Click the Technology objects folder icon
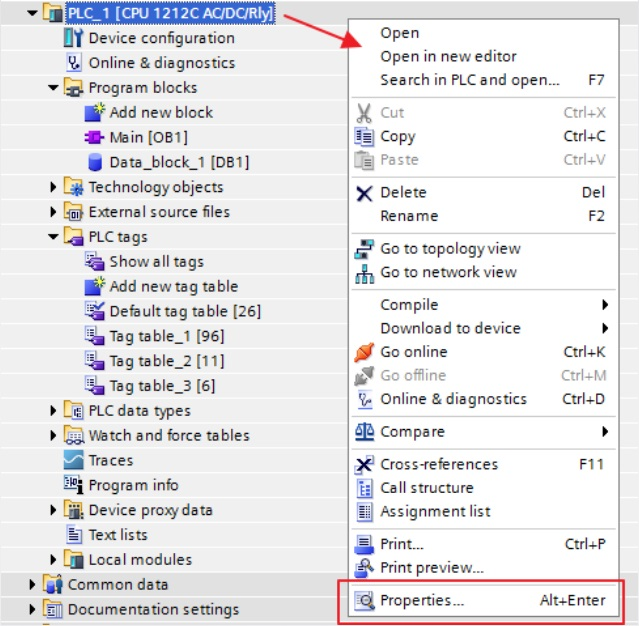The width and height of the screenshot is (639, 626). tap(74, 187)
